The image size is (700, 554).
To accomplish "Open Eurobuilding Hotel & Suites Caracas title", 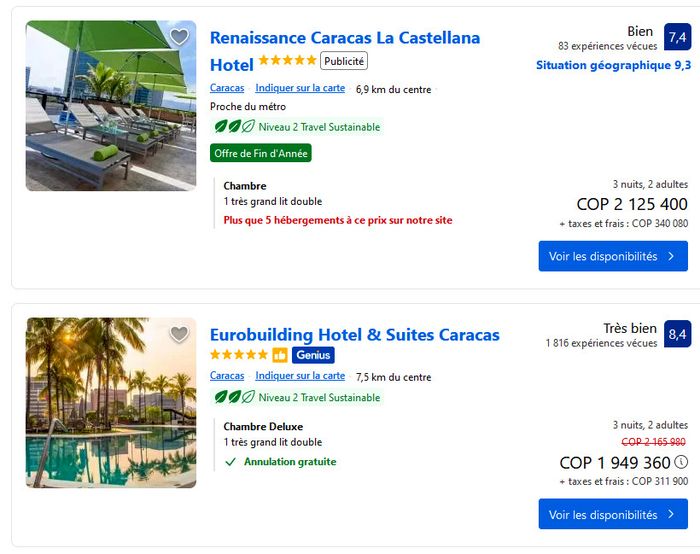I will point(354,334).
